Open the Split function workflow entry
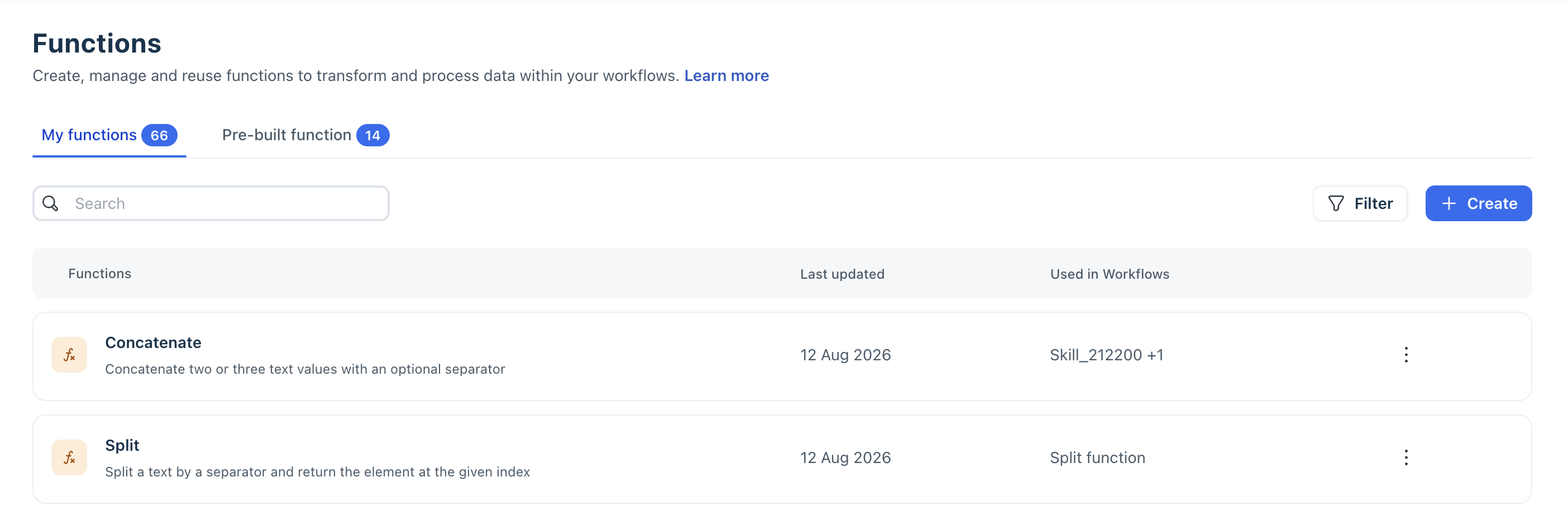 click(1097, 458)
